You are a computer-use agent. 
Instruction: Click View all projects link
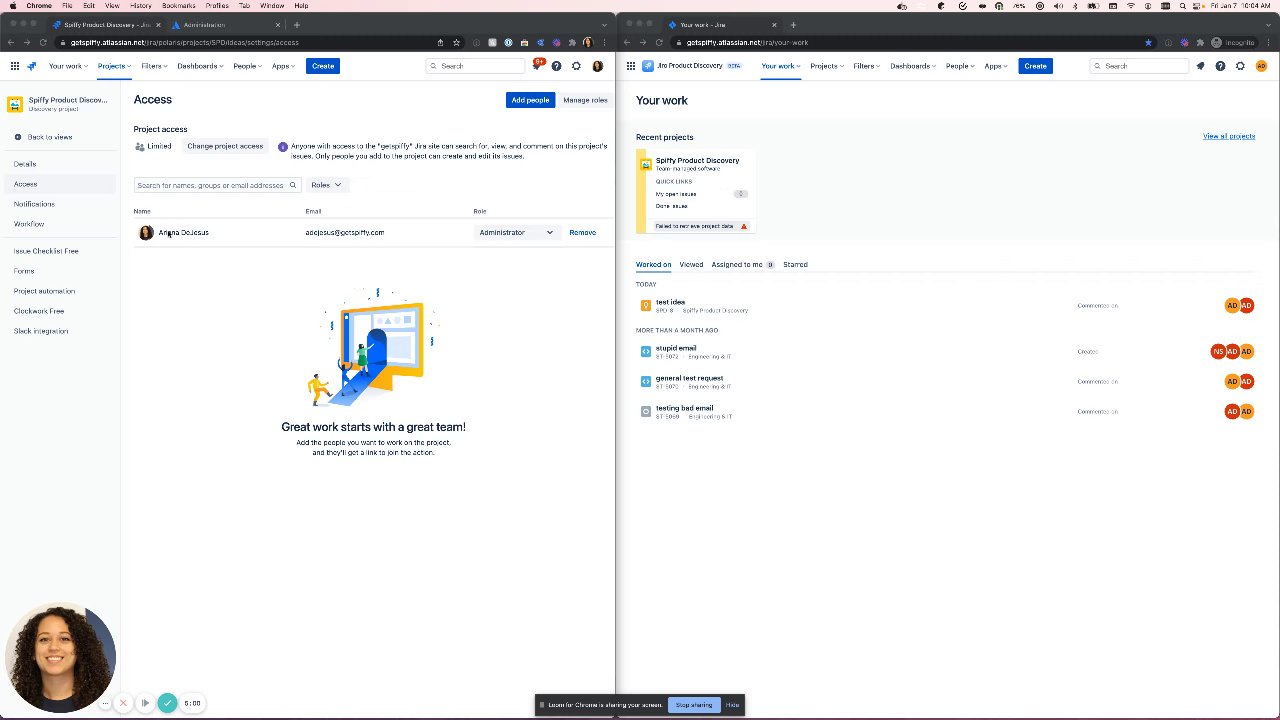(x=1228, y=136)
